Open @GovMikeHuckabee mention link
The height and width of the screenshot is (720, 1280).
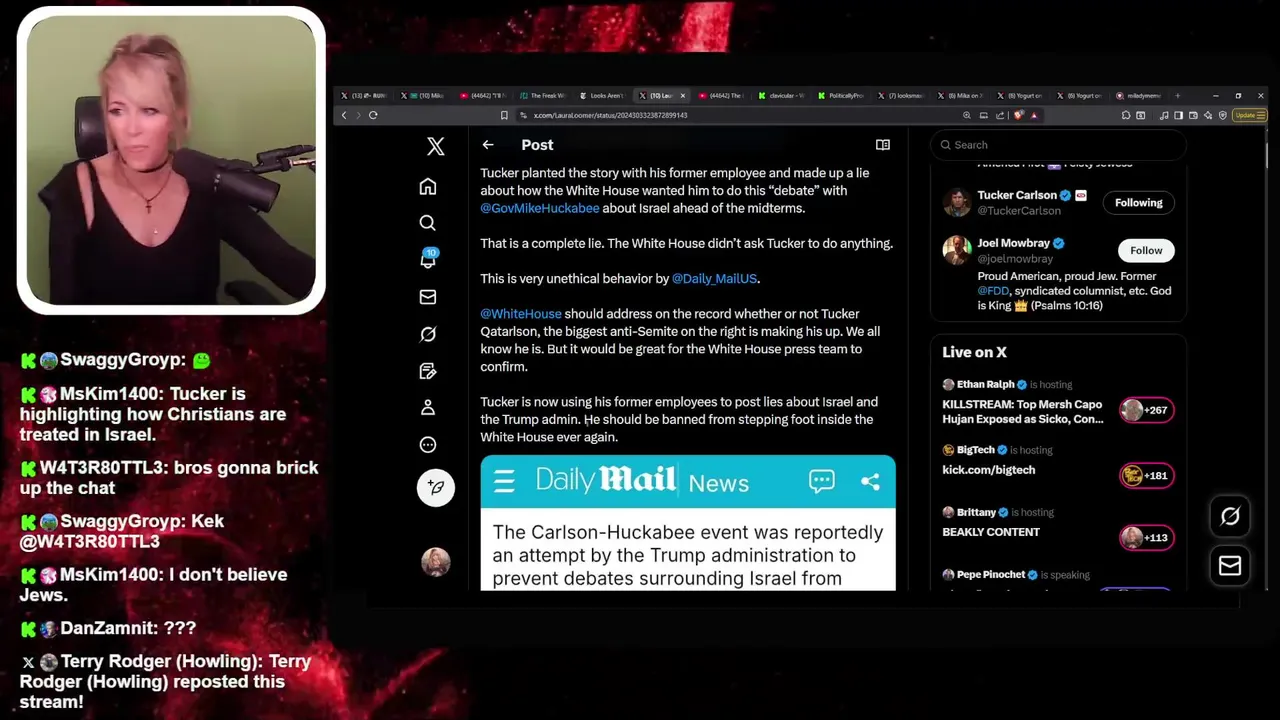pyautogui.click(x=540, y=208)
